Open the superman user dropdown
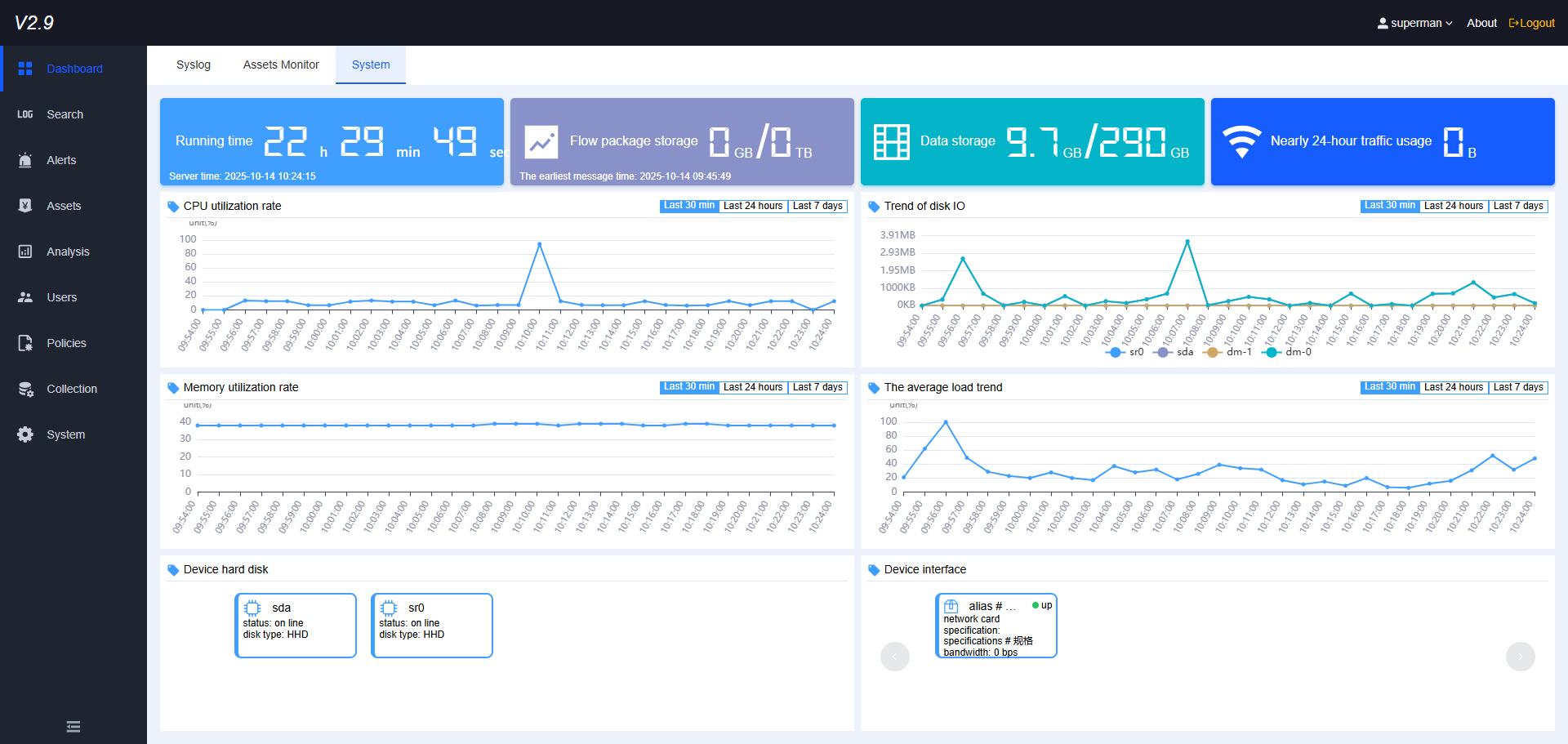The image size is (1568, 744). 1414,23
